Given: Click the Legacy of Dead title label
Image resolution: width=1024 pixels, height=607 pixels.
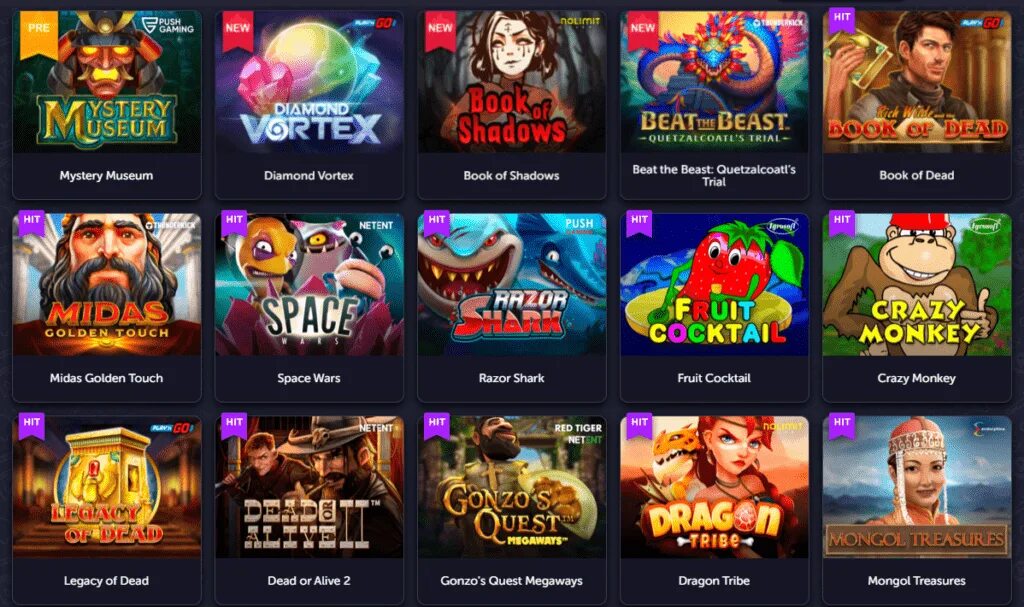Looking at the screenshot, I should 106,580.
